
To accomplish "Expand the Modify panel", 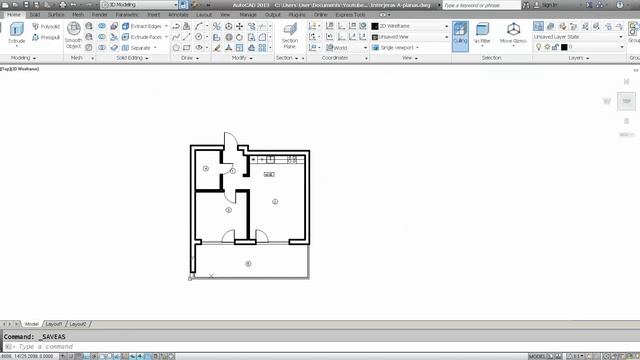I will click(x=242, y=58).
